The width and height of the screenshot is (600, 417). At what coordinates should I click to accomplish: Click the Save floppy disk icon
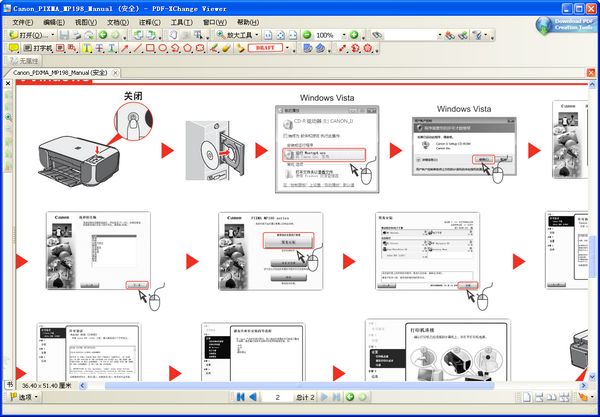[x=64, y=35]
